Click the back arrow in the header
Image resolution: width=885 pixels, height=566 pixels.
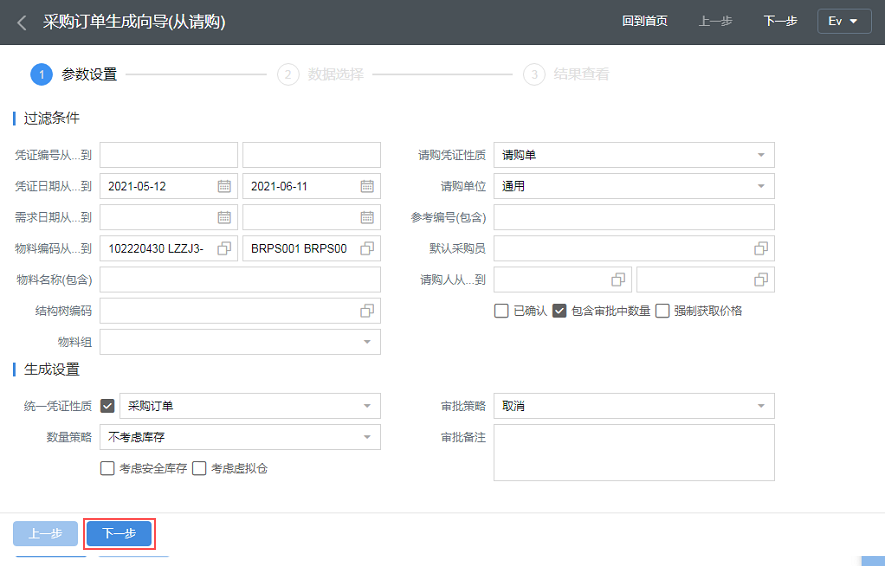tap(21, 22)
